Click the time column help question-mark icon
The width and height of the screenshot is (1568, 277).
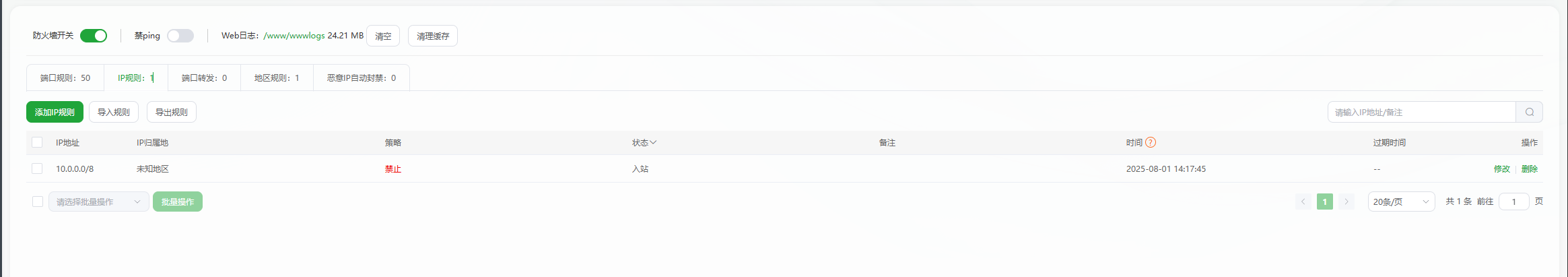tap(1151, 142)
